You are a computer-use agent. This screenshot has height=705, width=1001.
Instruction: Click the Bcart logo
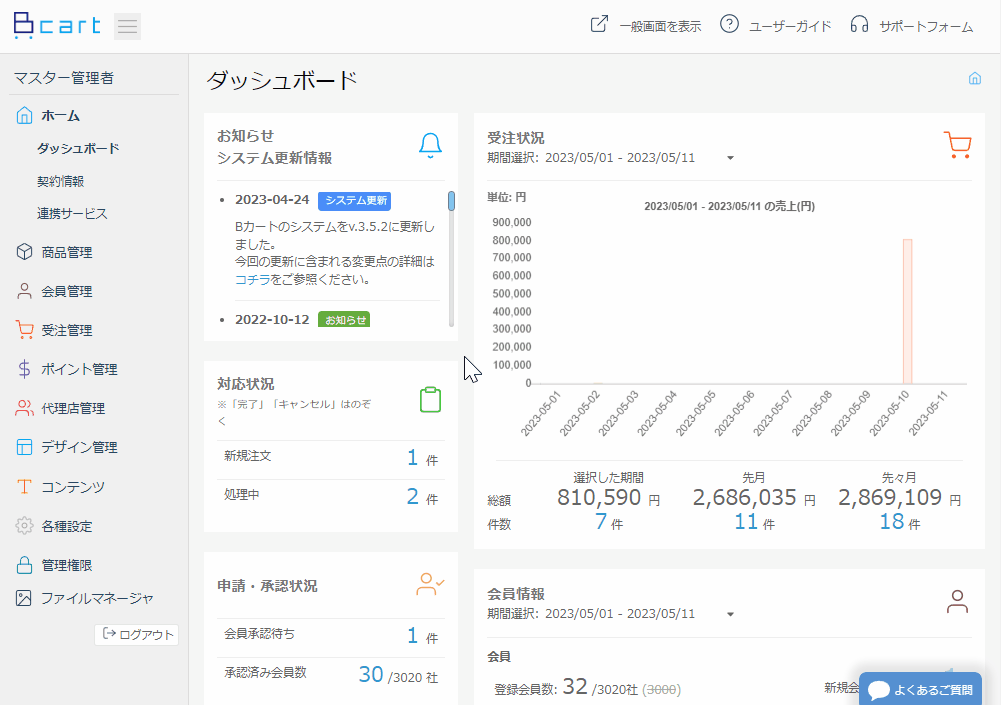[x=57, y=26]
